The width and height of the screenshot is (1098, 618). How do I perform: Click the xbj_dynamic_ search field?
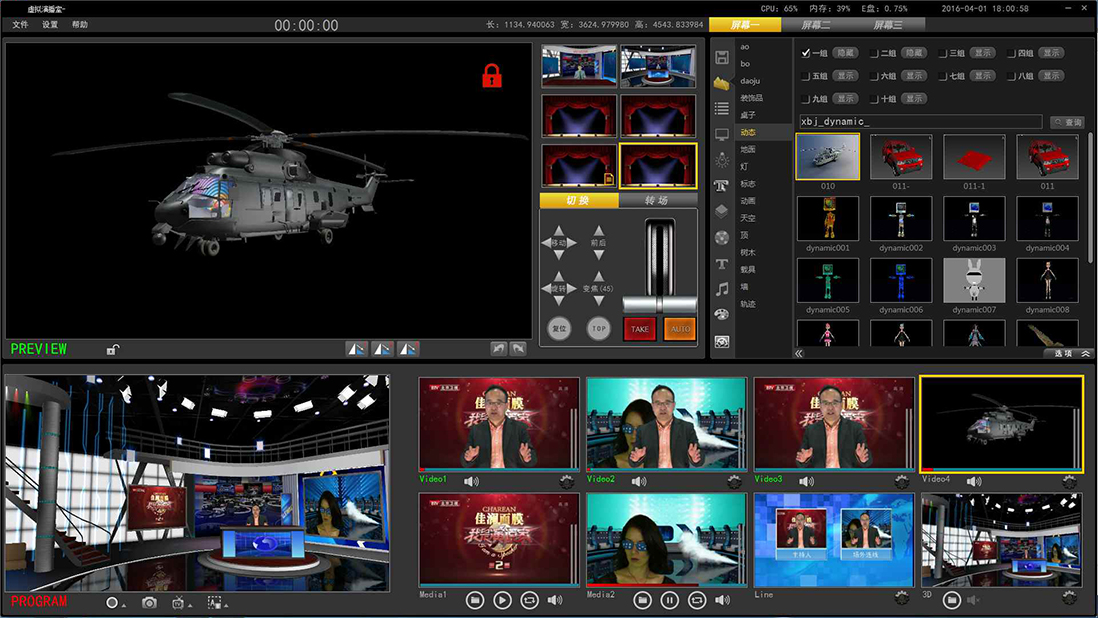tap(920, 122)
